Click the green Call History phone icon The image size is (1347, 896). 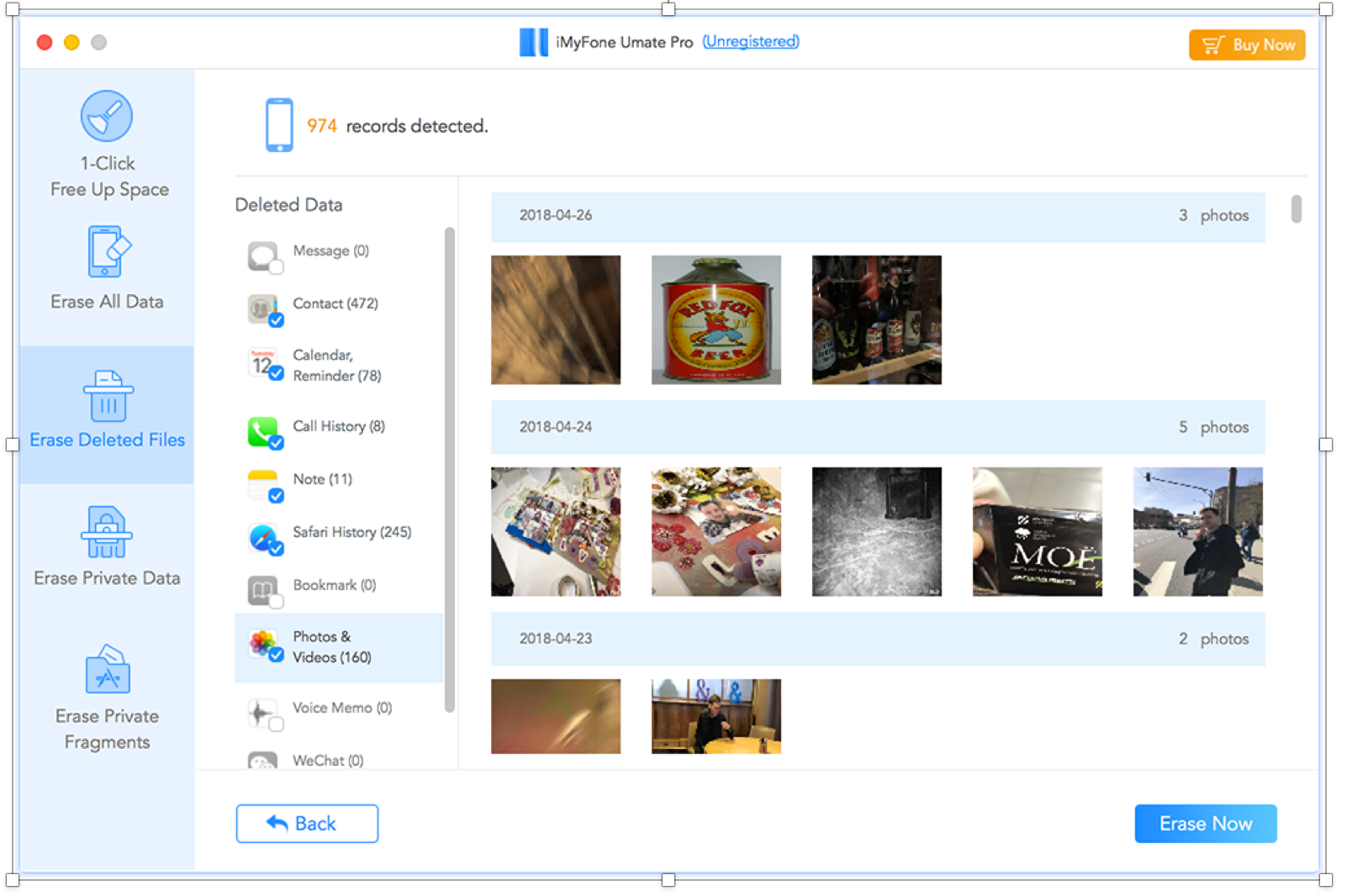(x=263, y=432)
